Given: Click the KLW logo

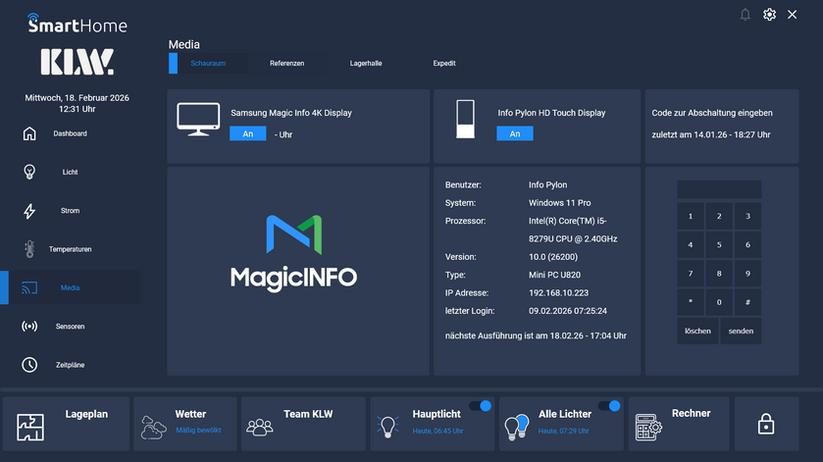Looking at the screenshot, I should click(77, 62).
